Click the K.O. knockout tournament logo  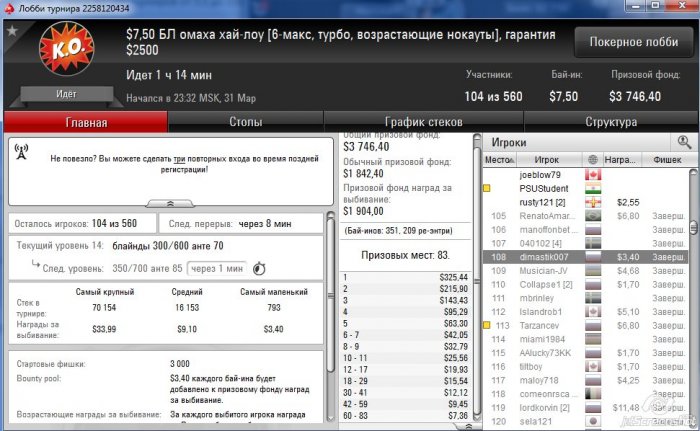(x=67, y=48)
